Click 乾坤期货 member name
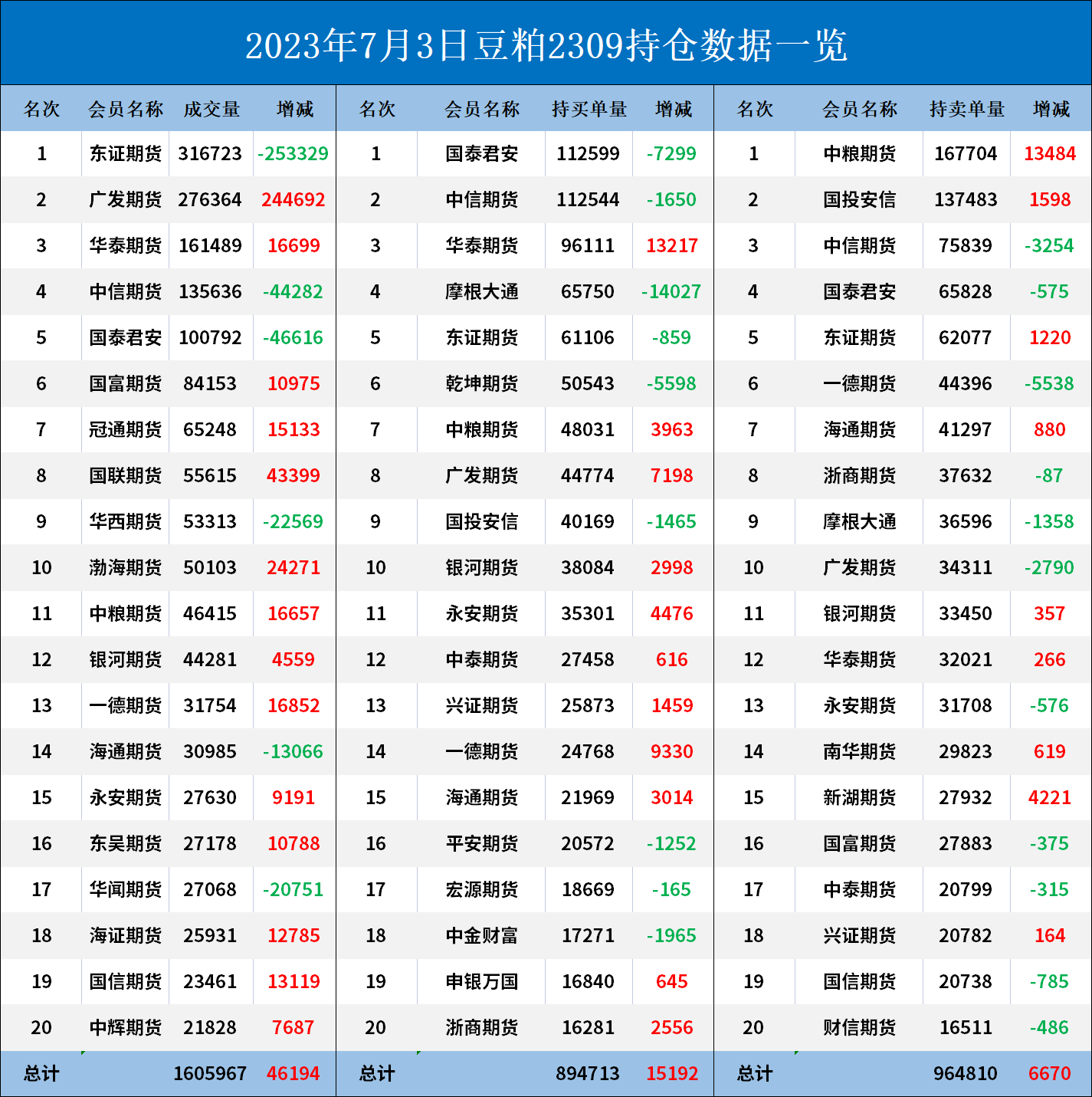The height and width of the screenshot is (1097, 1092). click(x=482, y=384)
